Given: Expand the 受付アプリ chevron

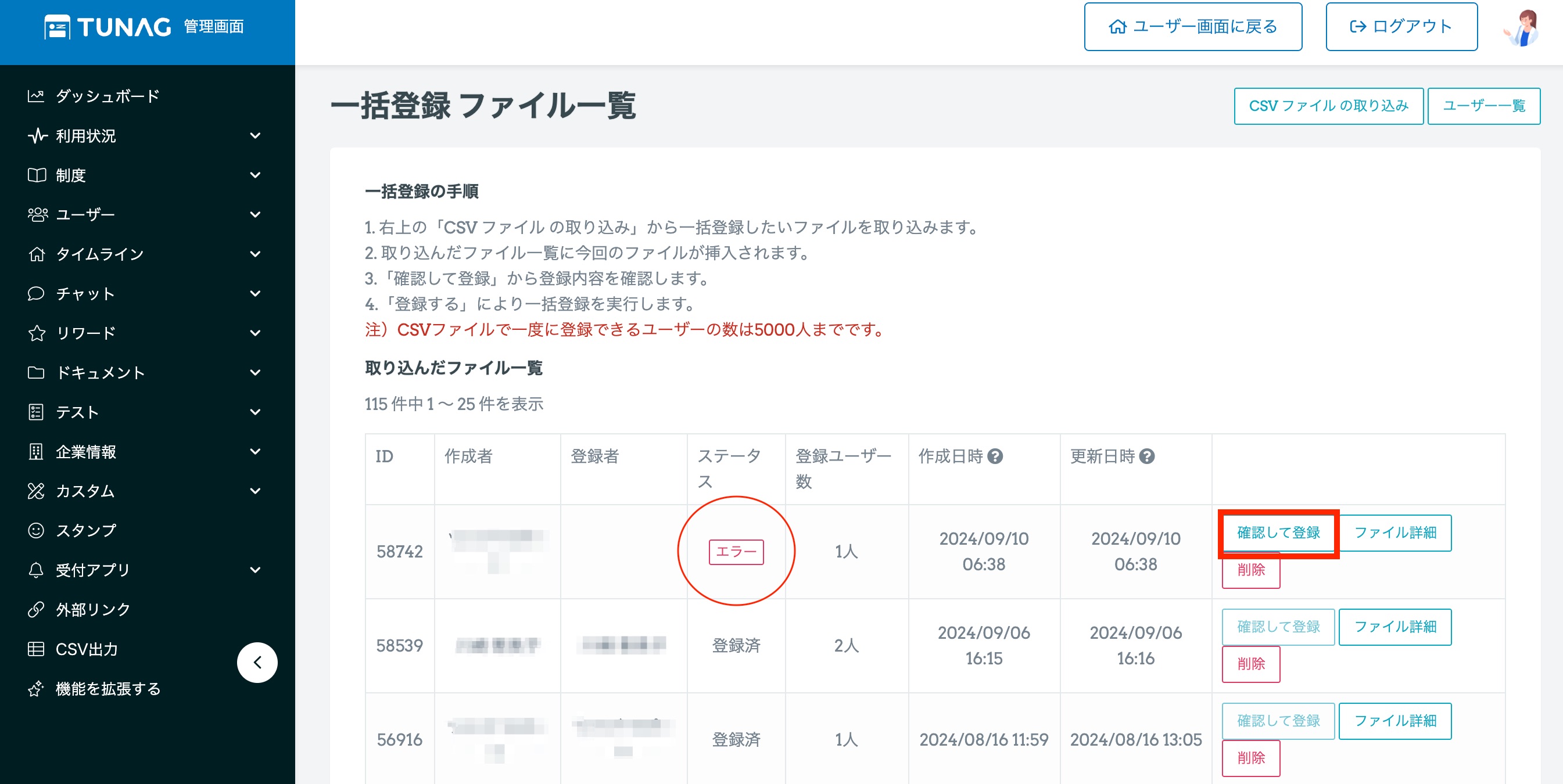Looking at the screenshot, I should (x=256, y=570).
